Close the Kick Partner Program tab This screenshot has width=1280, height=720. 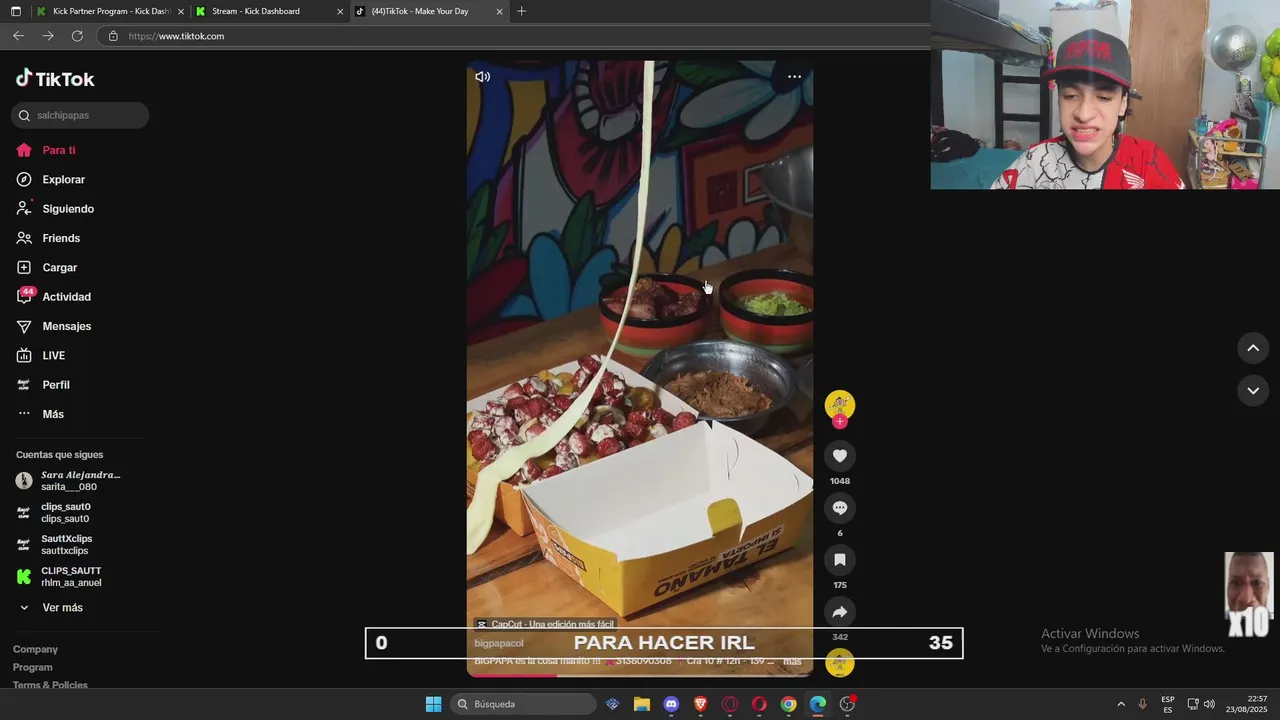[x=181, y=12]
